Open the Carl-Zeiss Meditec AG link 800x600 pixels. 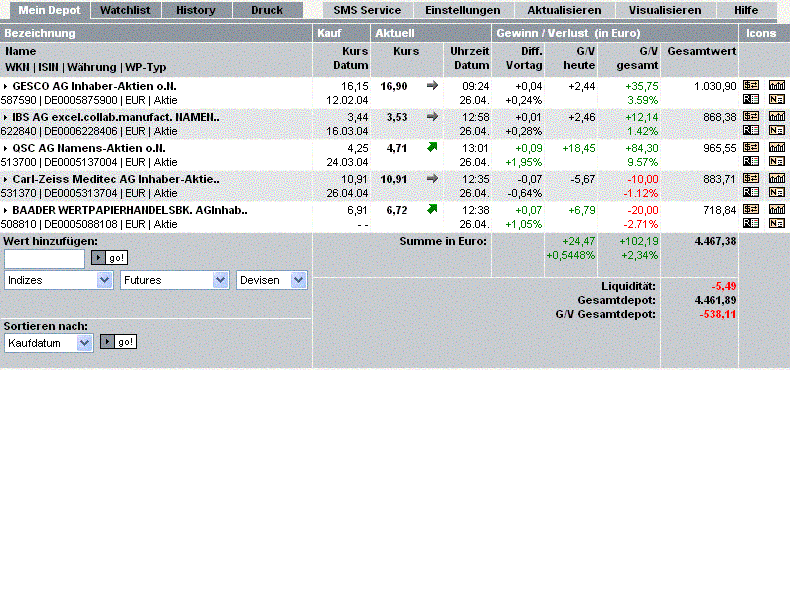pyautogui.click(x=116, y=180)
